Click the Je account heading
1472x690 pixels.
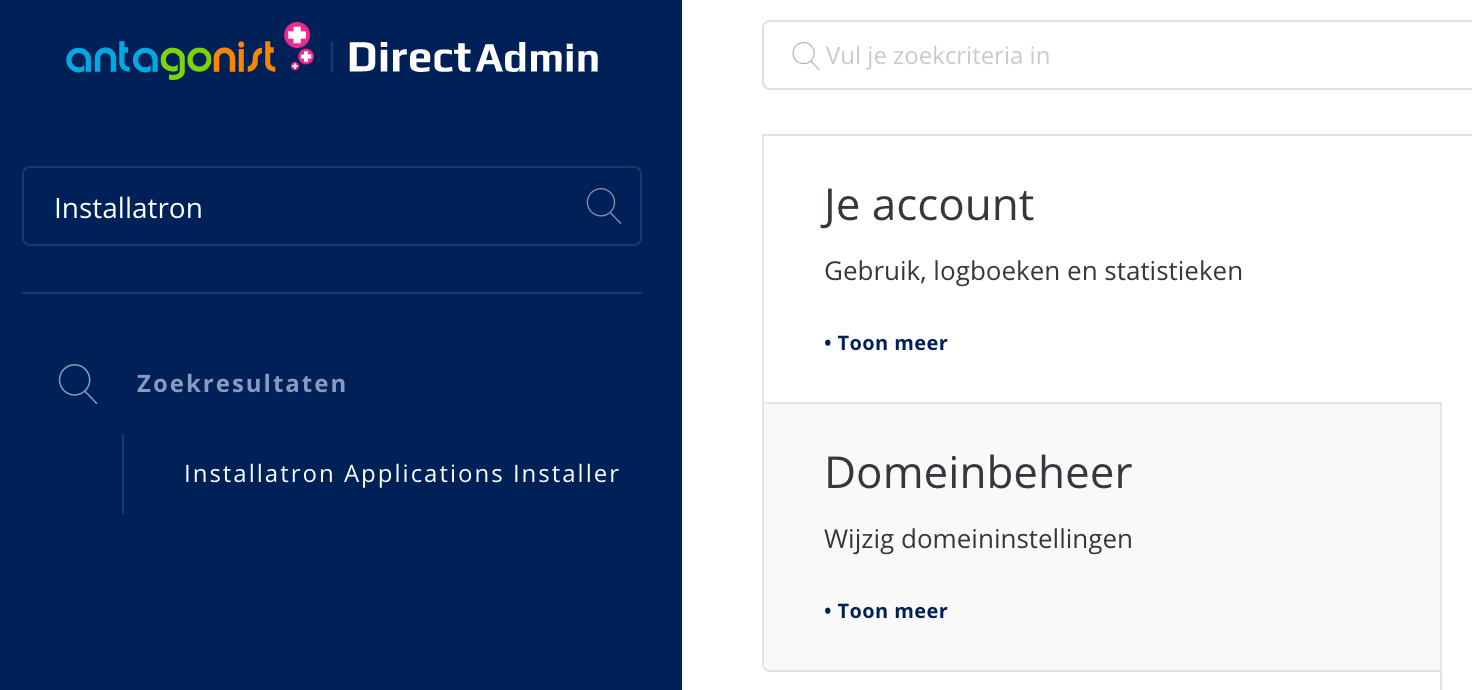coord(929,206)
